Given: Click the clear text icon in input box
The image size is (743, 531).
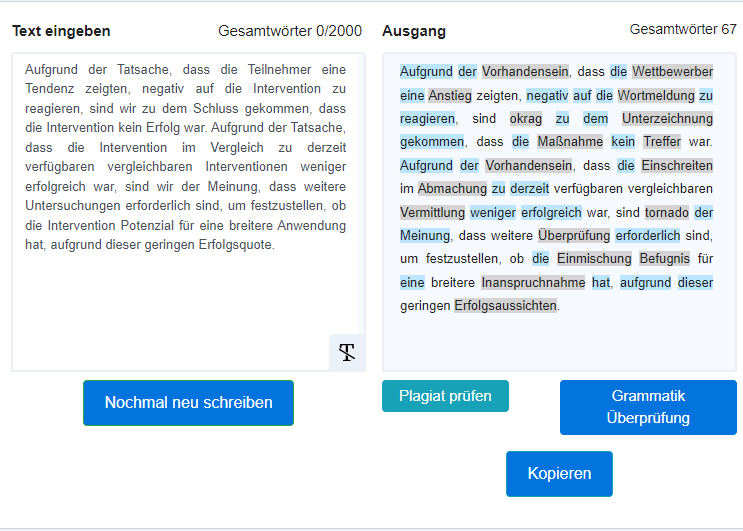Looking at the screenshot, I should click(x=347, y=352).
